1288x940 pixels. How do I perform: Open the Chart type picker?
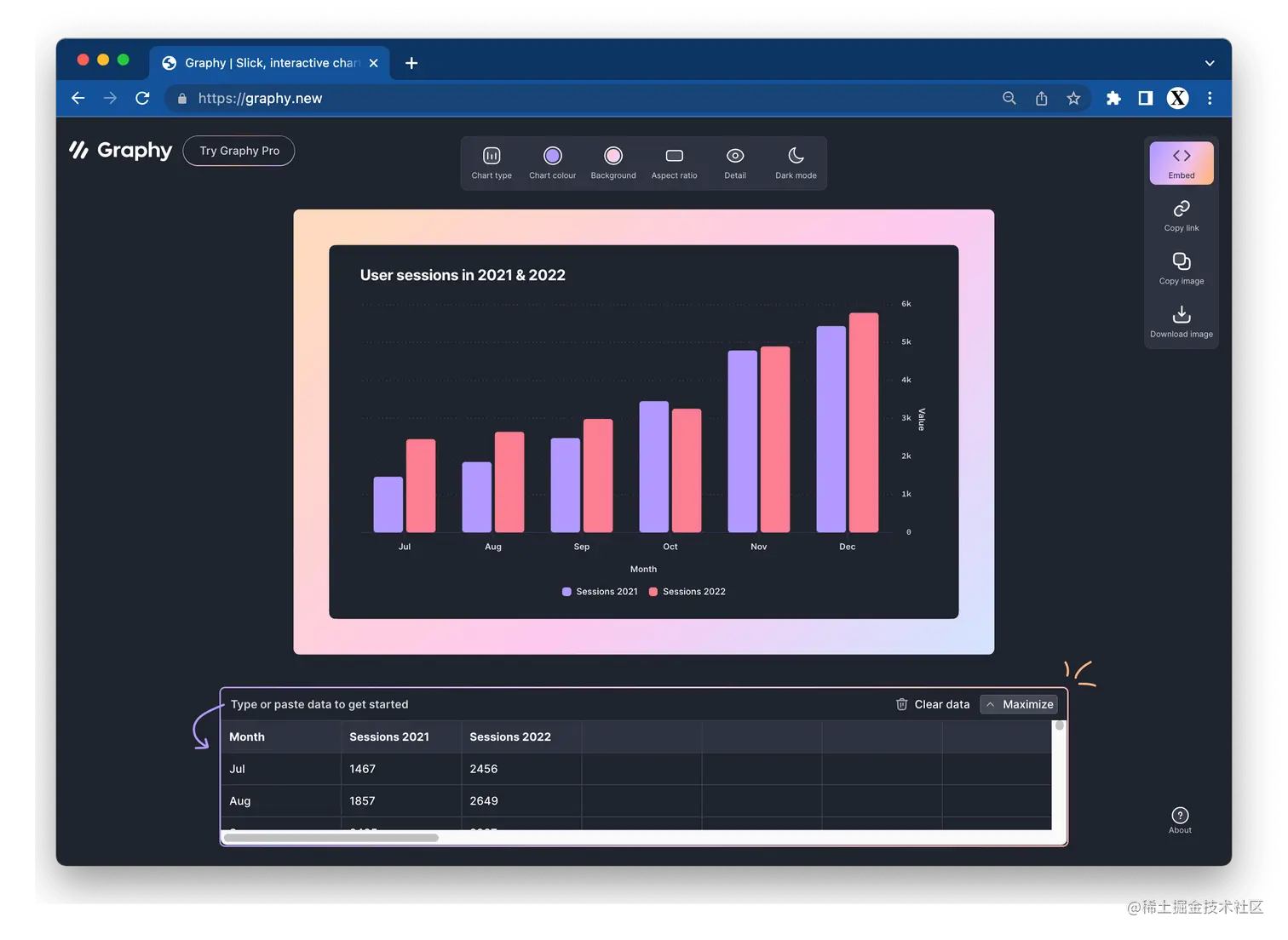tap(492, 163)
